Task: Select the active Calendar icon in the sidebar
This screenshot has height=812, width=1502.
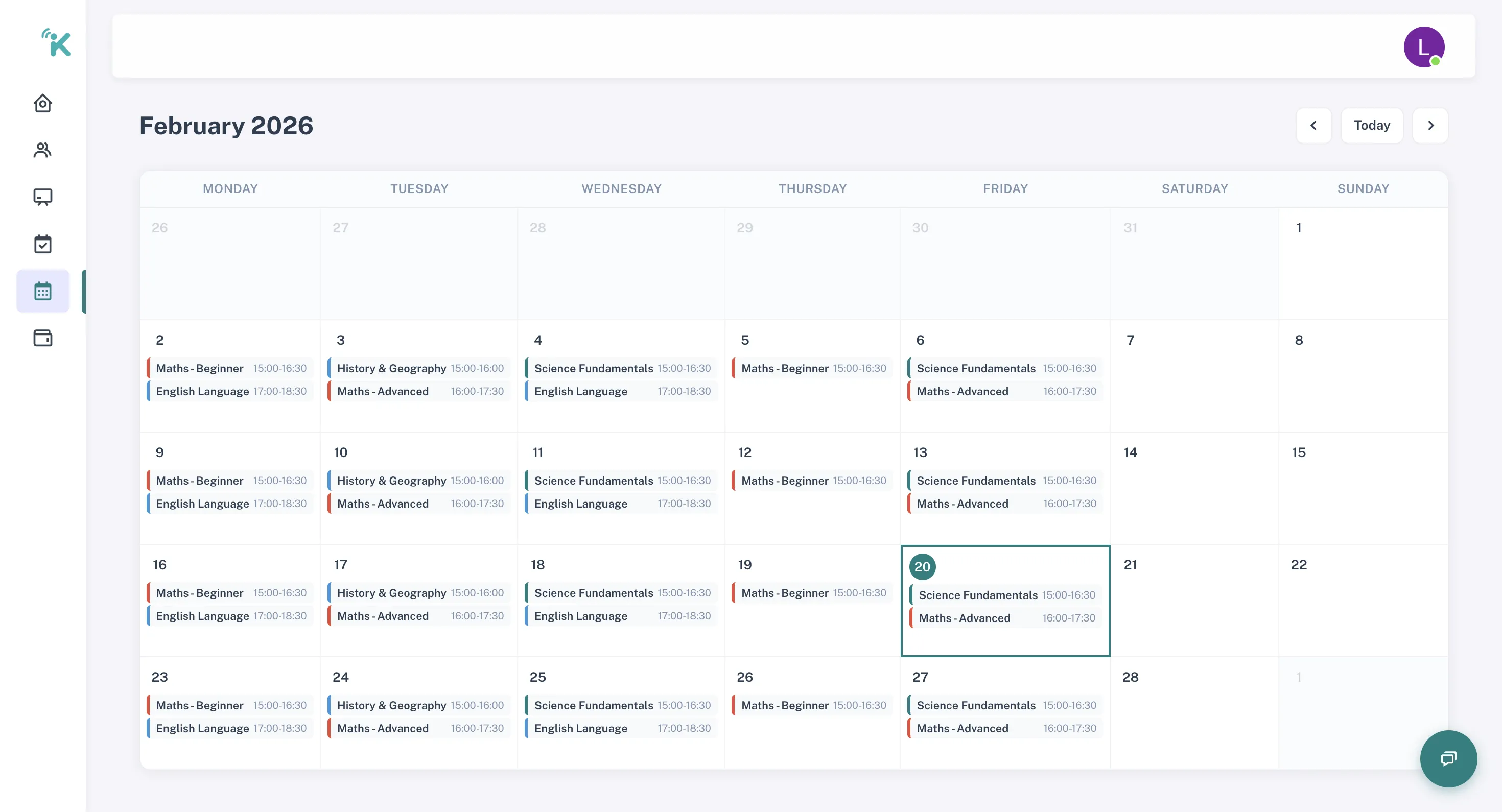Action: tap(42, 291)
